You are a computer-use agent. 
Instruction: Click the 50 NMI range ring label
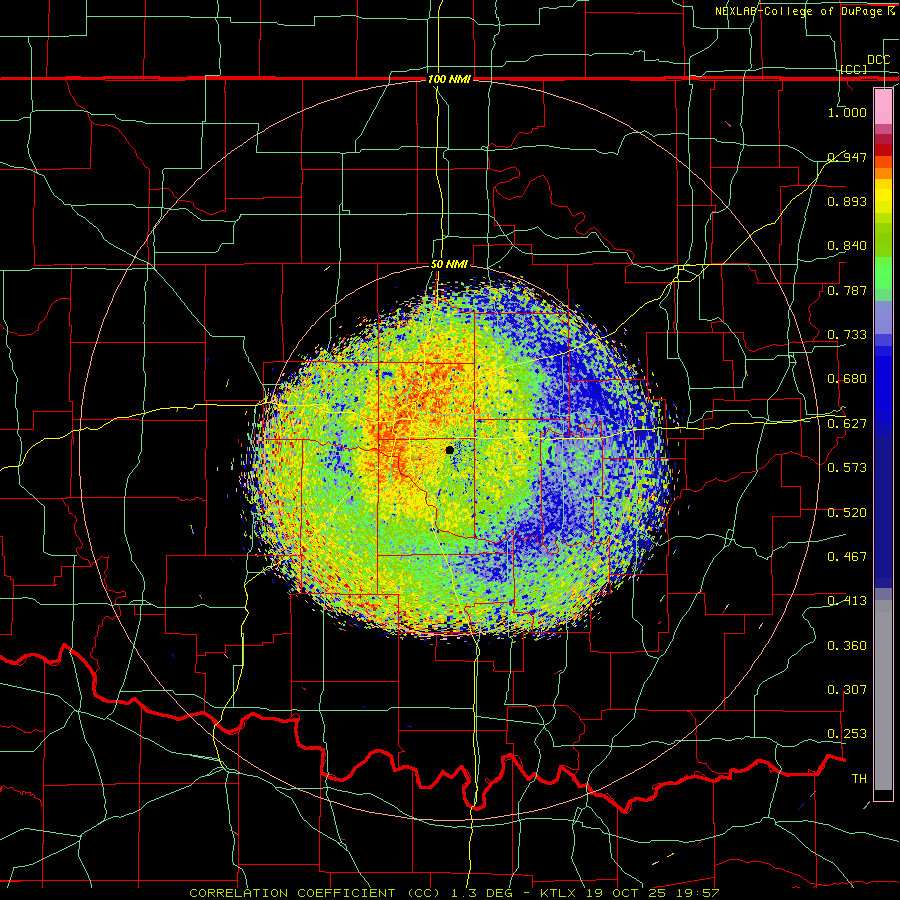449,265
